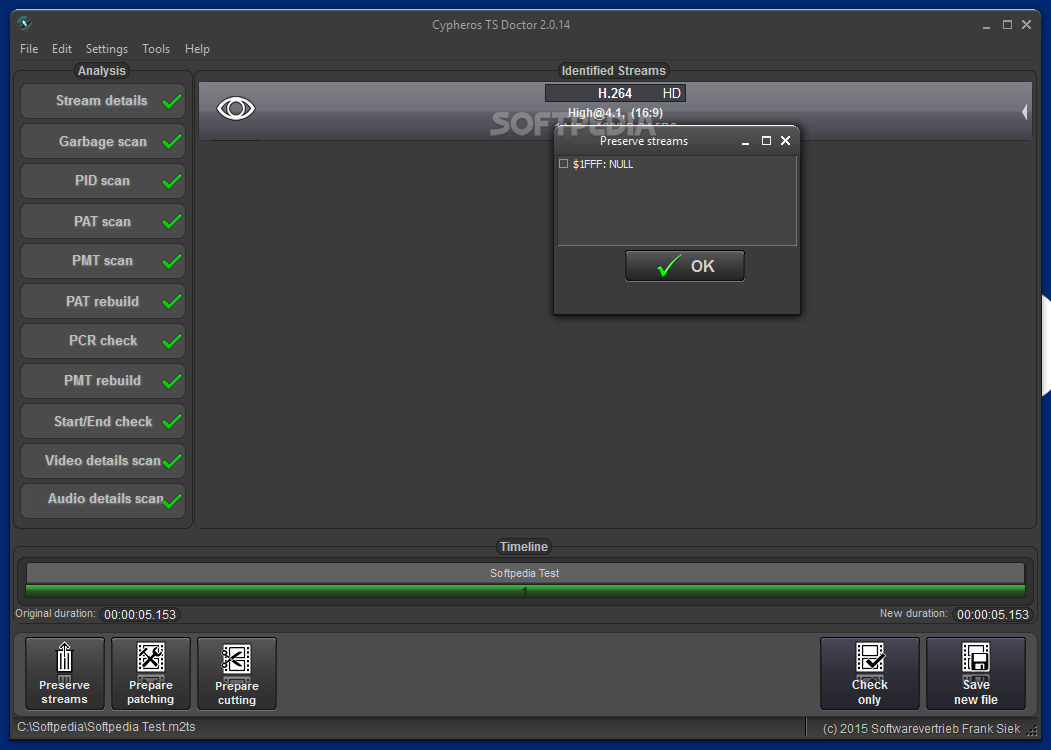Click the High@4.1, (16:9) text
The width and height of the screenshot is (1051, 750).
[615, 113]
